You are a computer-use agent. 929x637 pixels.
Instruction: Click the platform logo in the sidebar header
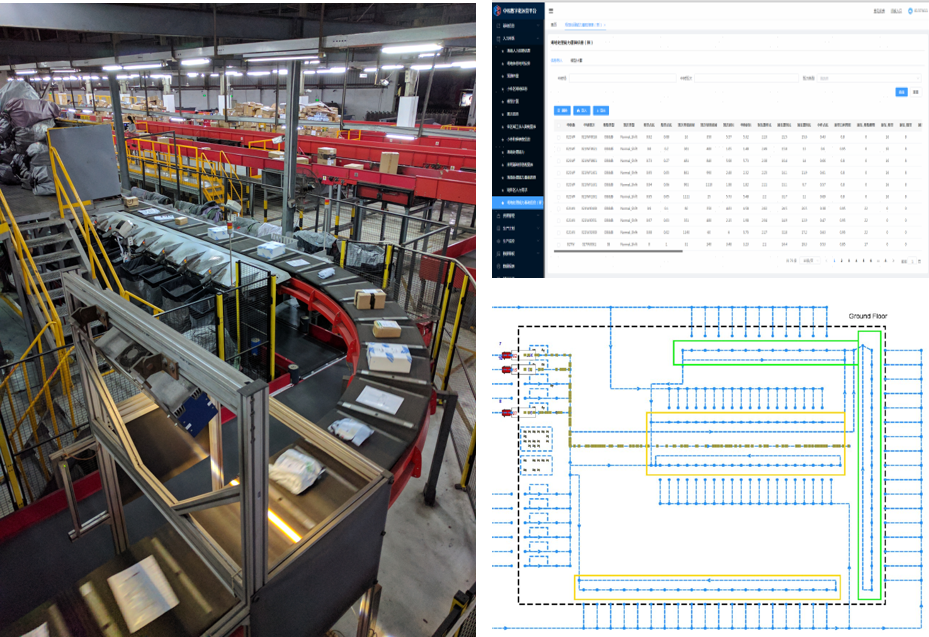click(x=498, y=11)
